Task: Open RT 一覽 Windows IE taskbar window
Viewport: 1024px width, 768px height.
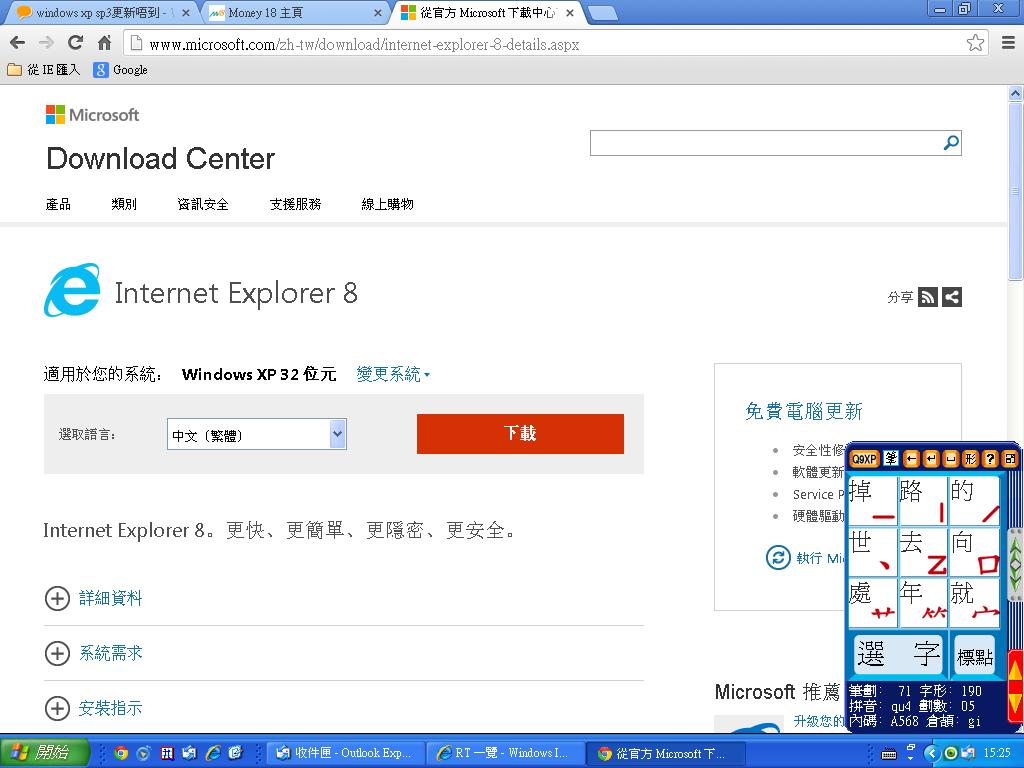Action: coord(504,753)
